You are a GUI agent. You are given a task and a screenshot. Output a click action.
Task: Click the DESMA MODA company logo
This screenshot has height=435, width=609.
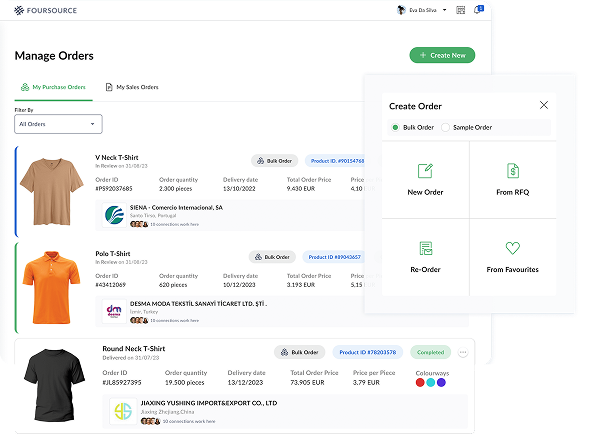point(114,311)
